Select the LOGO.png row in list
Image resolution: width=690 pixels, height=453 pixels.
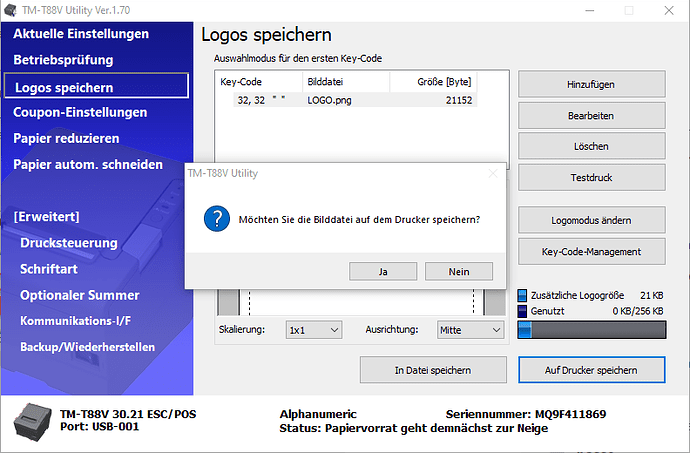coord(355,100)
